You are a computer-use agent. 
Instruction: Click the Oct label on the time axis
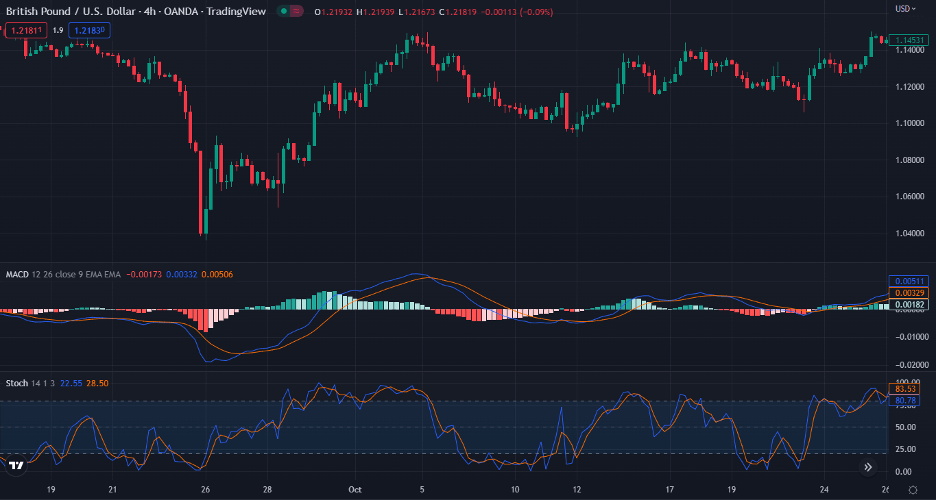(353, 490)
